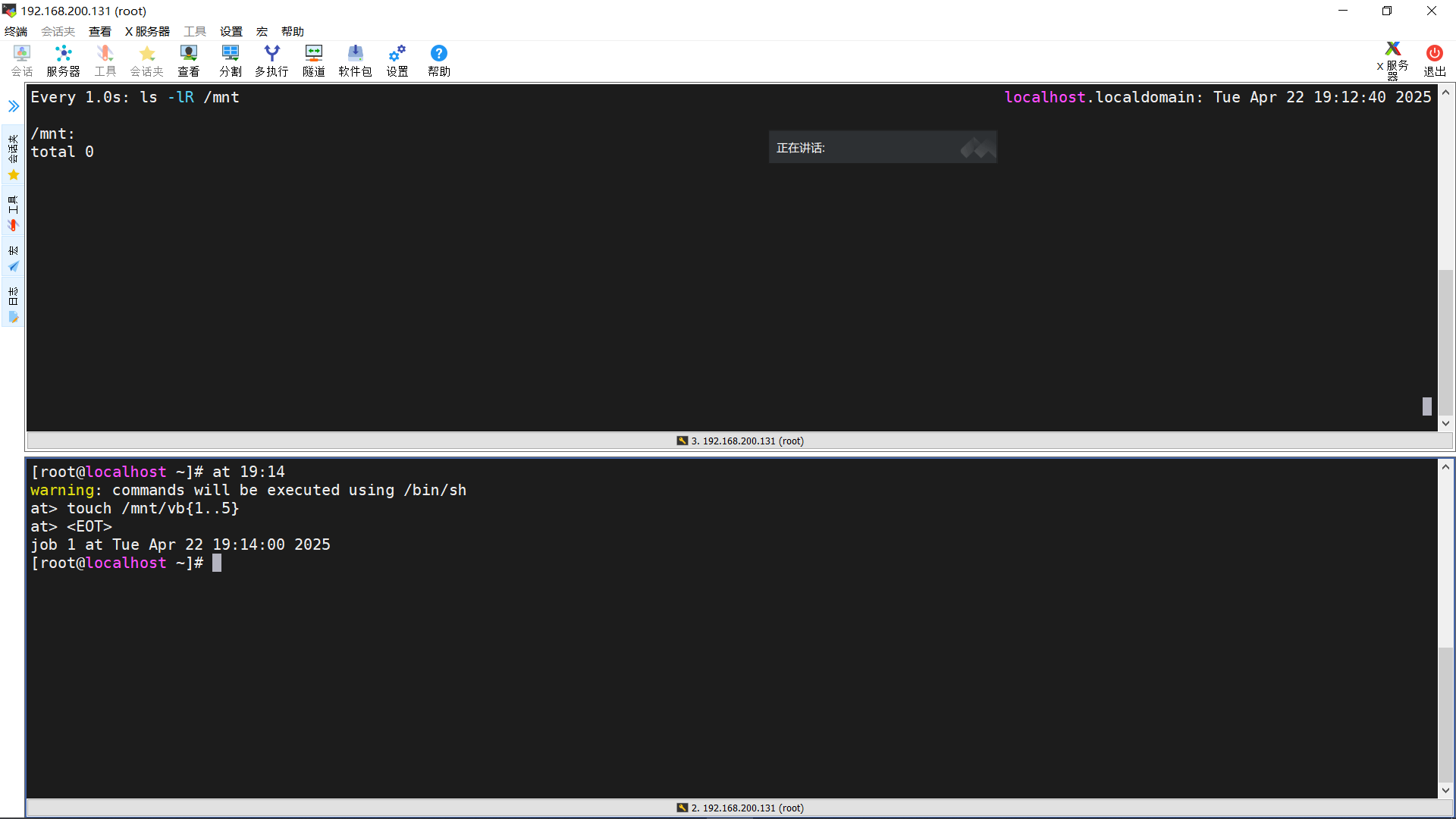Click the 服务器 (Servers) toolbar icon
The height and width of the screenshot is (819, 1456).
(x=63, y=60)
